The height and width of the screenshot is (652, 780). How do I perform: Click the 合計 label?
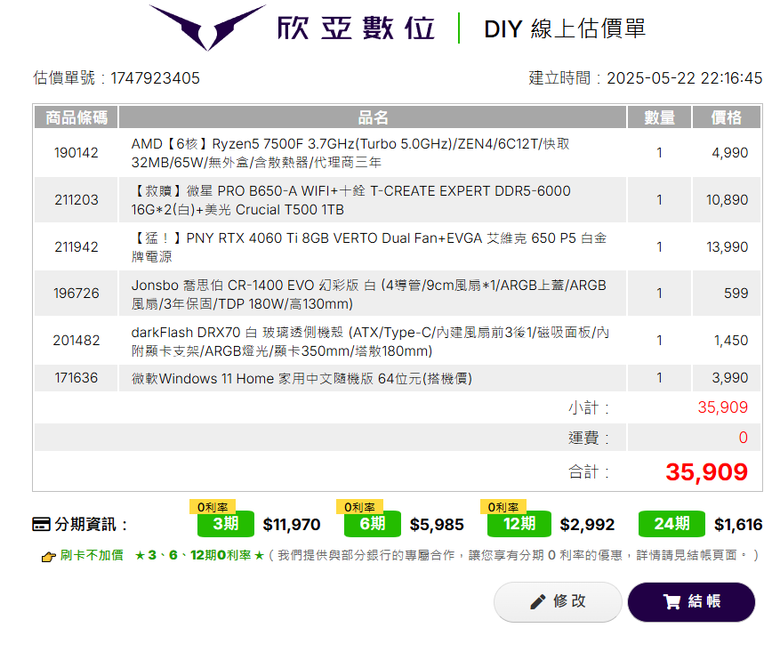pos(588,472)
